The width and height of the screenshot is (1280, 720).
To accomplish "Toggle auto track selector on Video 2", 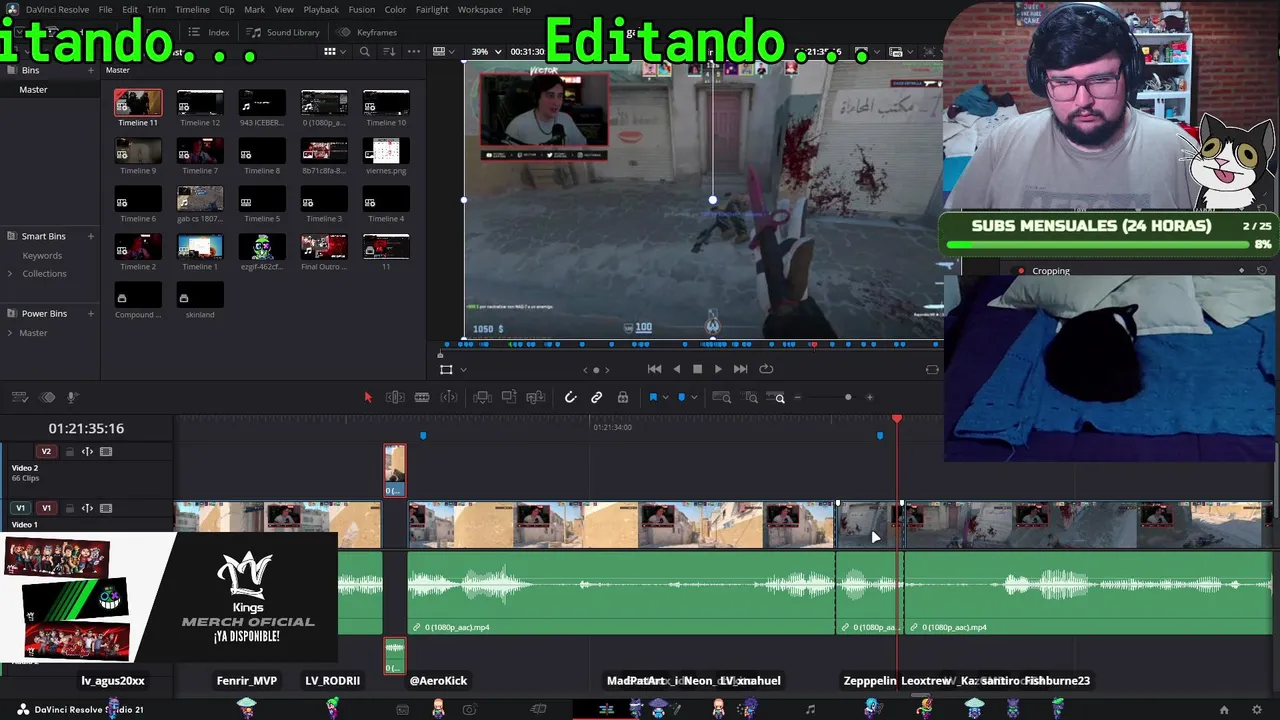I will 87,452.
